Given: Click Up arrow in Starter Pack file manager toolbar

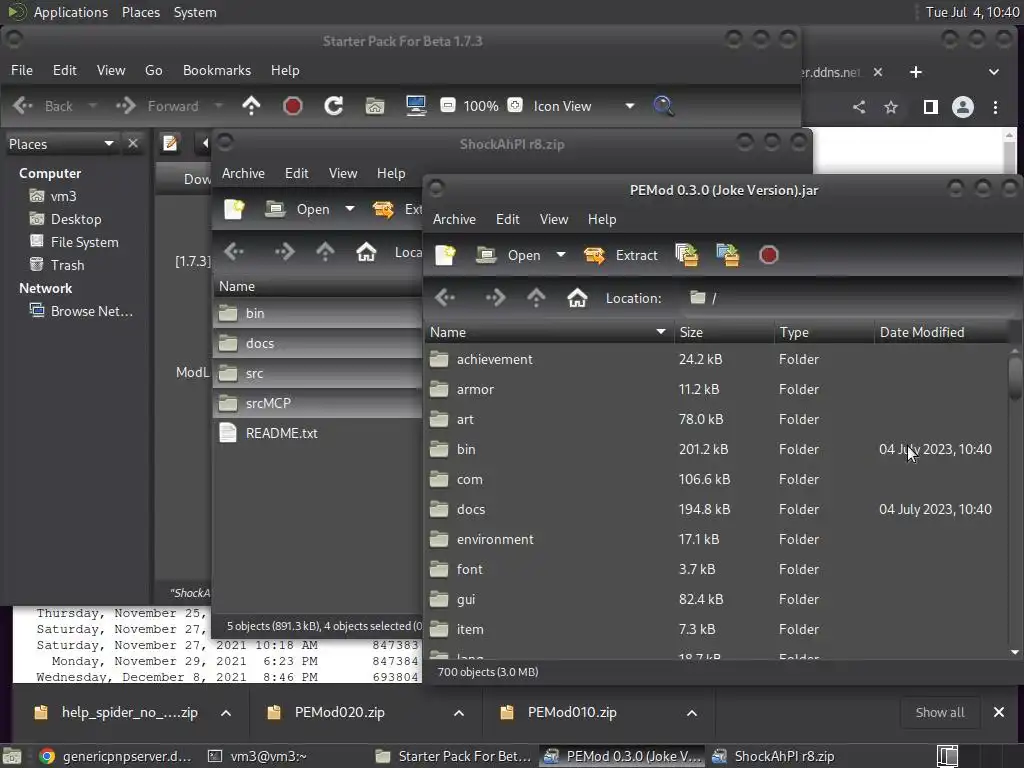Looking at the screenshot, I should click(251, 106).
